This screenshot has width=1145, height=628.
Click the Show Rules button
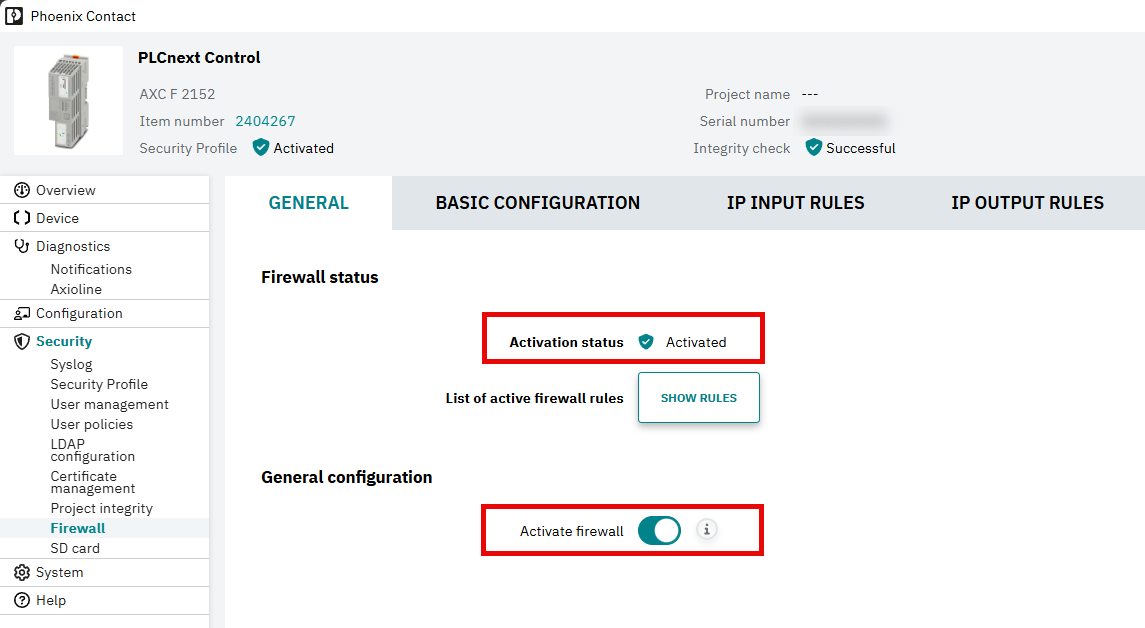[699, 397]
